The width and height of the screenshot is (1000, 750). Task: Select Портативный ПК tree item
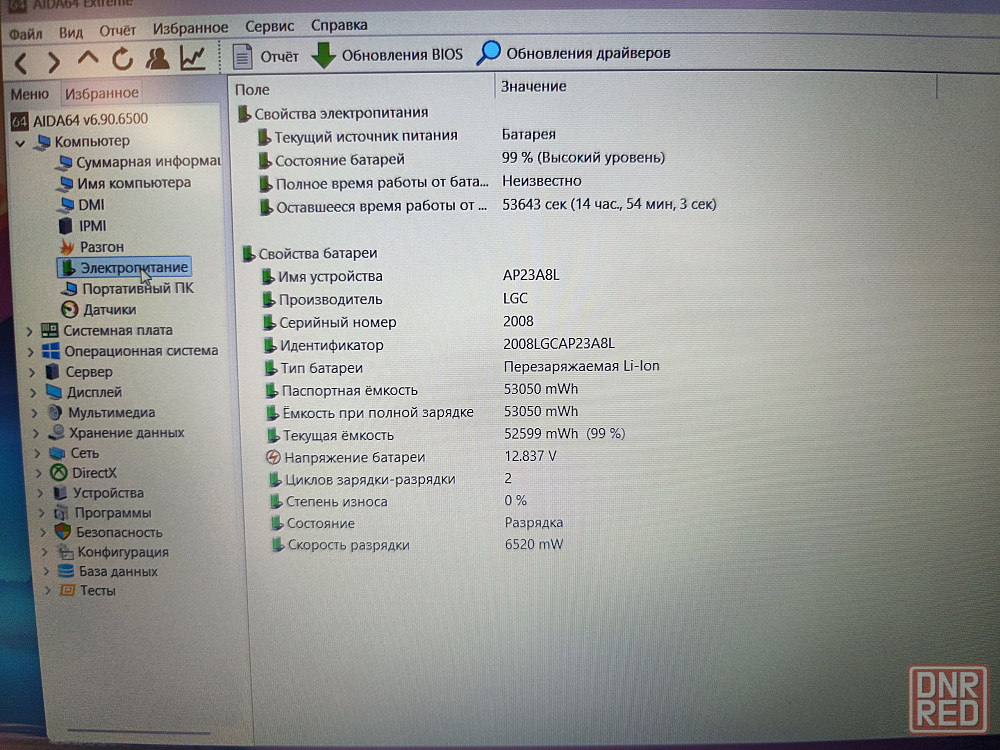[x=138, y=288]
